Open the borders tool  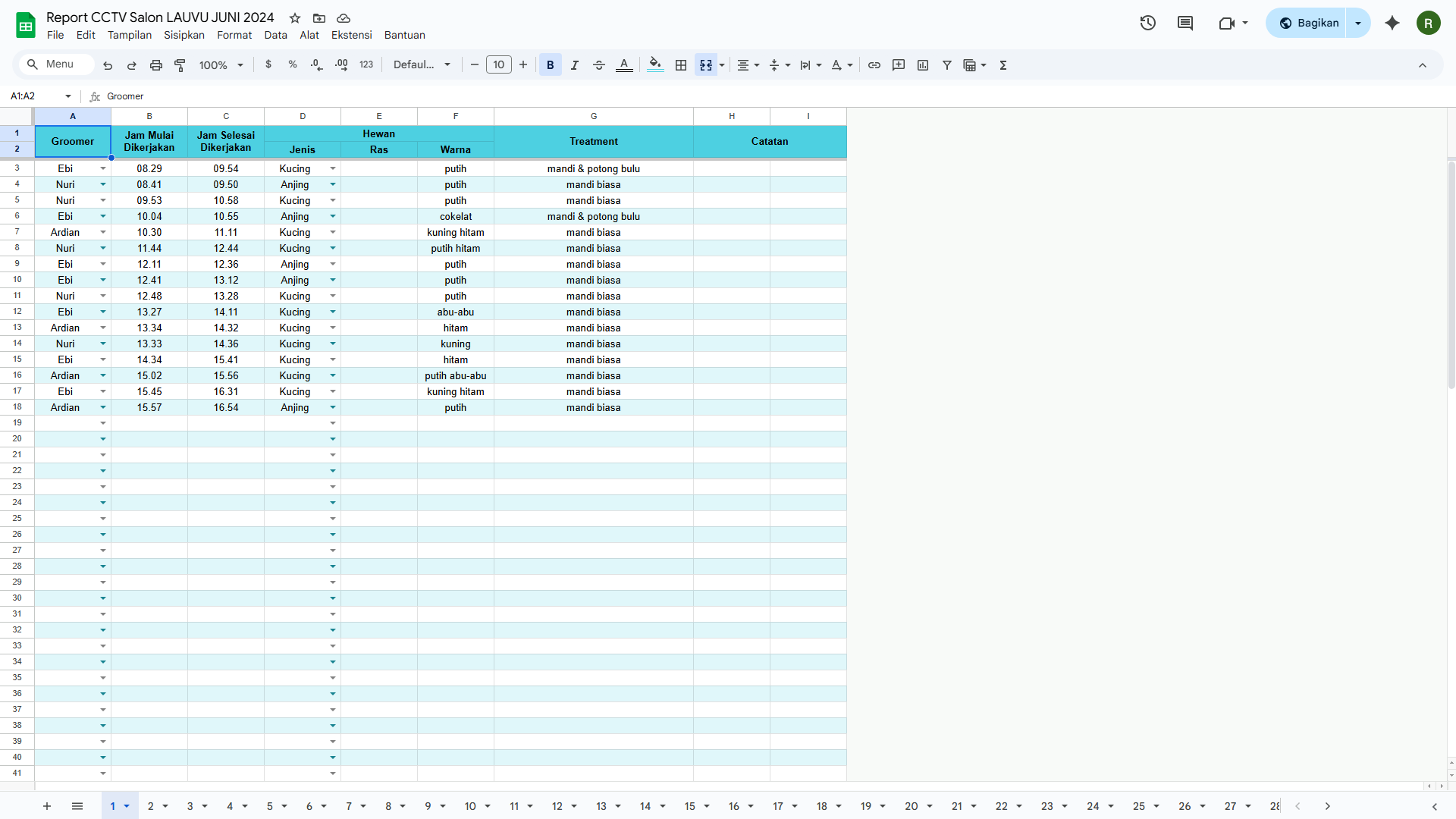pyautogui.click(x=681, y=65)
